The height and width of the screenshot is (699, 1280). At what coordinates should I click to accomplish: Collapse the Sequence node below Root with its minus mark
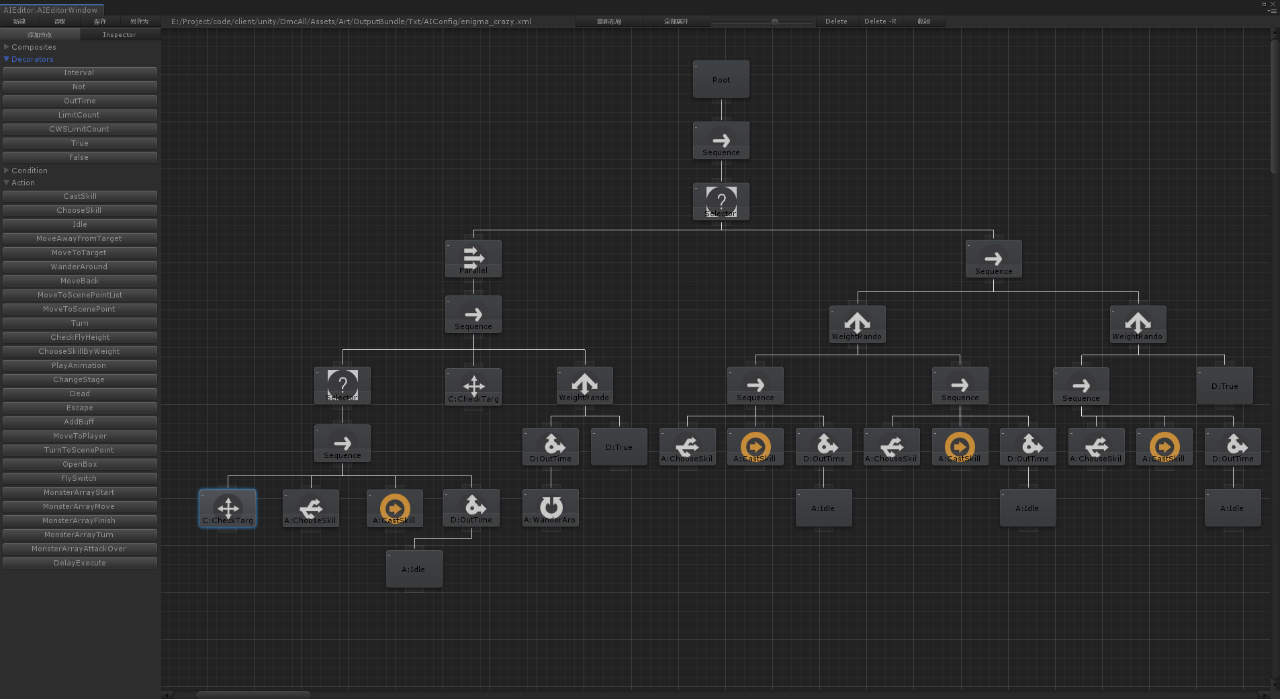pyautogui.click(x=697, y=126)
